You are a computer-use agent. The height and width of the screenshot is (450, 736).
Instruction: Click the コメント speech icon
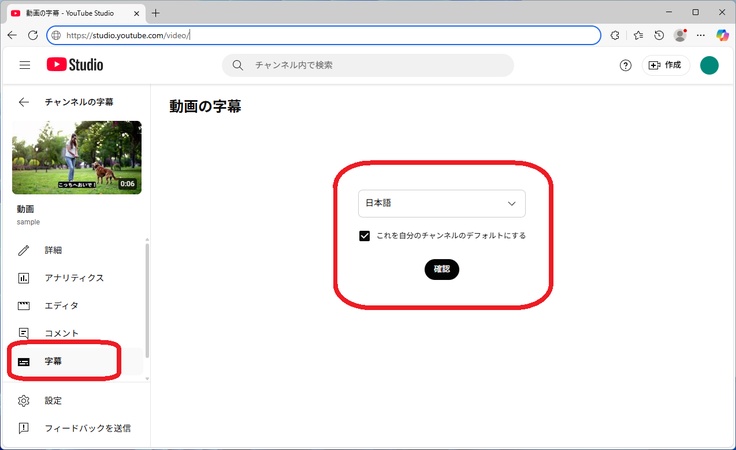pos(23,334)
